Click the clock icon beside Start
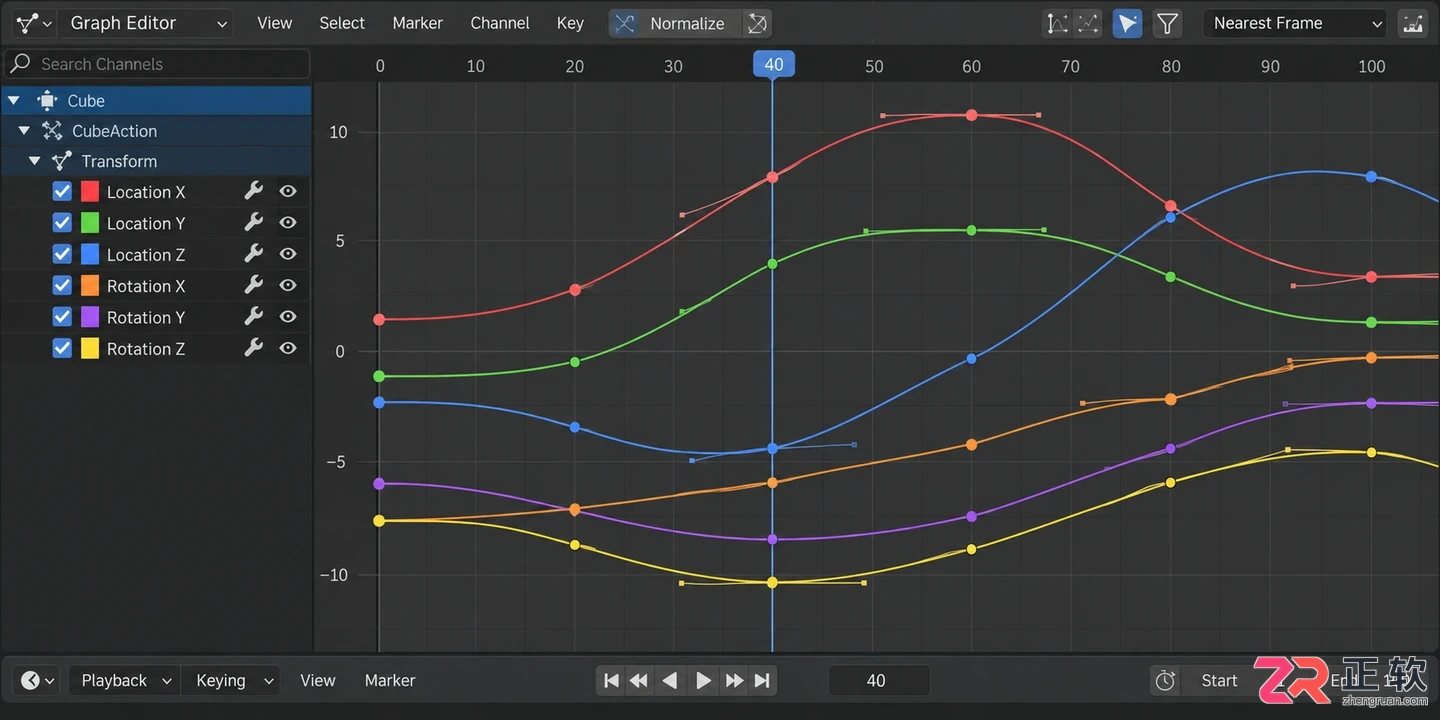 [1165, 680]
